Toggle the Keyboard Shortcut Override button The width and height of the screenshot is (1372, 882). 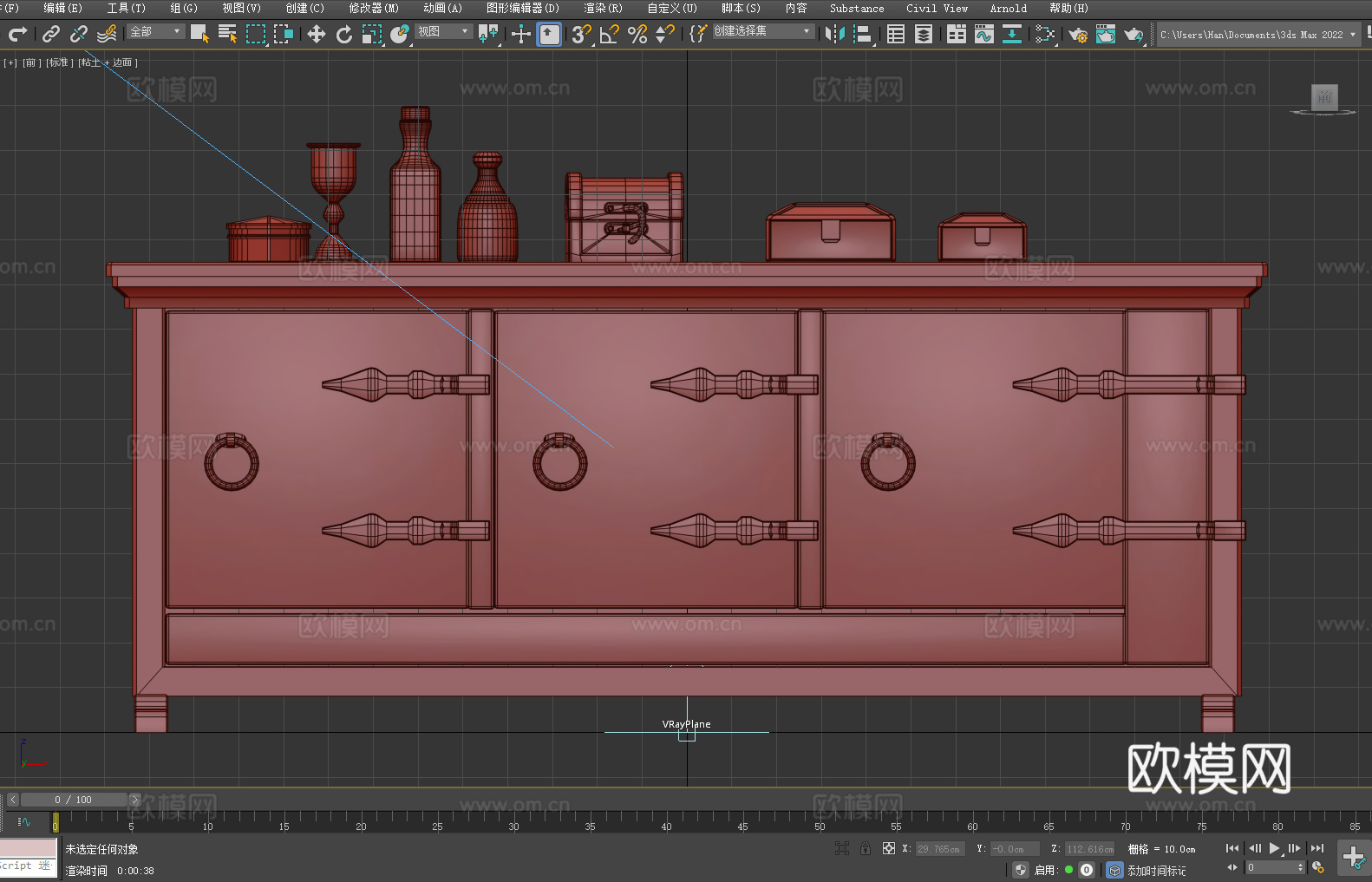(549, 34)
